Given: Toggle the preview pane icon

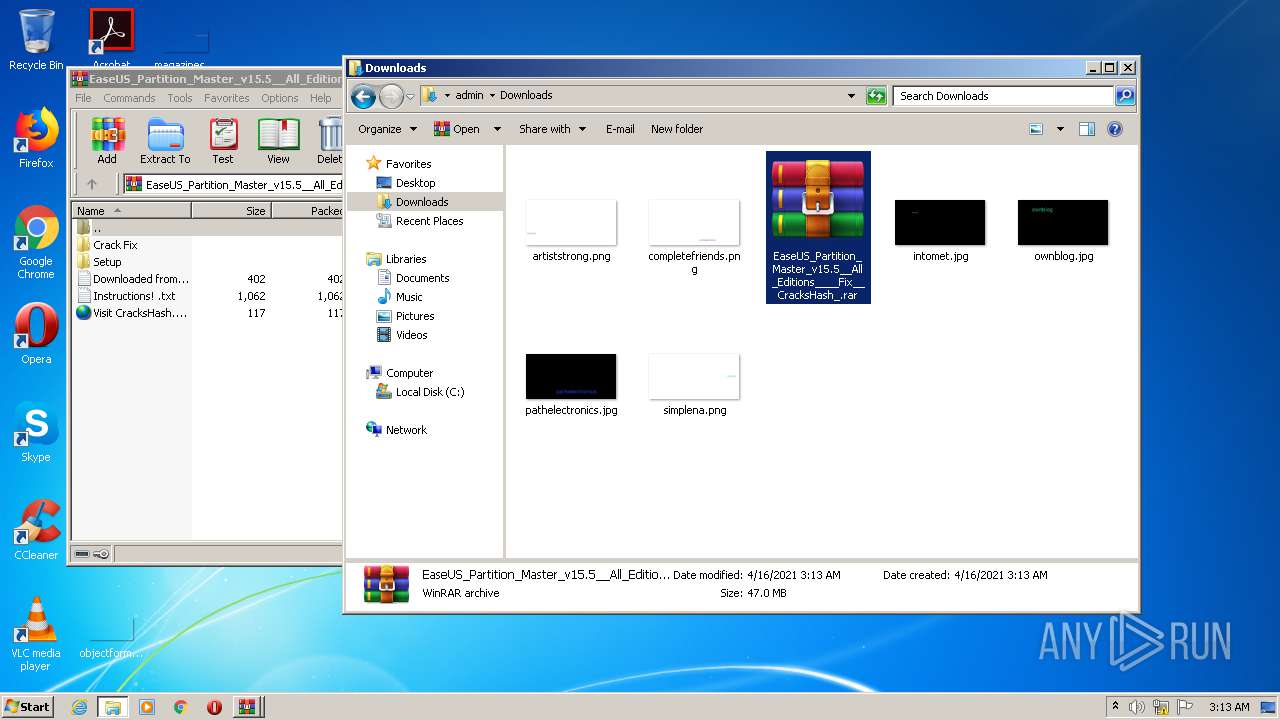Looking at the screenshot, I should click(x=1087, y=129).
